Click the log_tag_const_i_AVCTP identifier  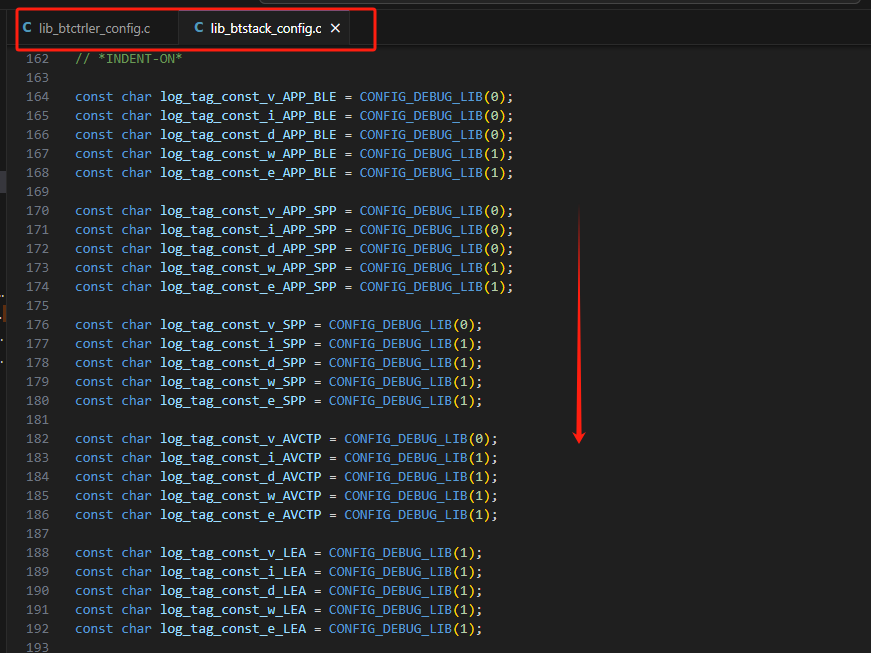241,458
